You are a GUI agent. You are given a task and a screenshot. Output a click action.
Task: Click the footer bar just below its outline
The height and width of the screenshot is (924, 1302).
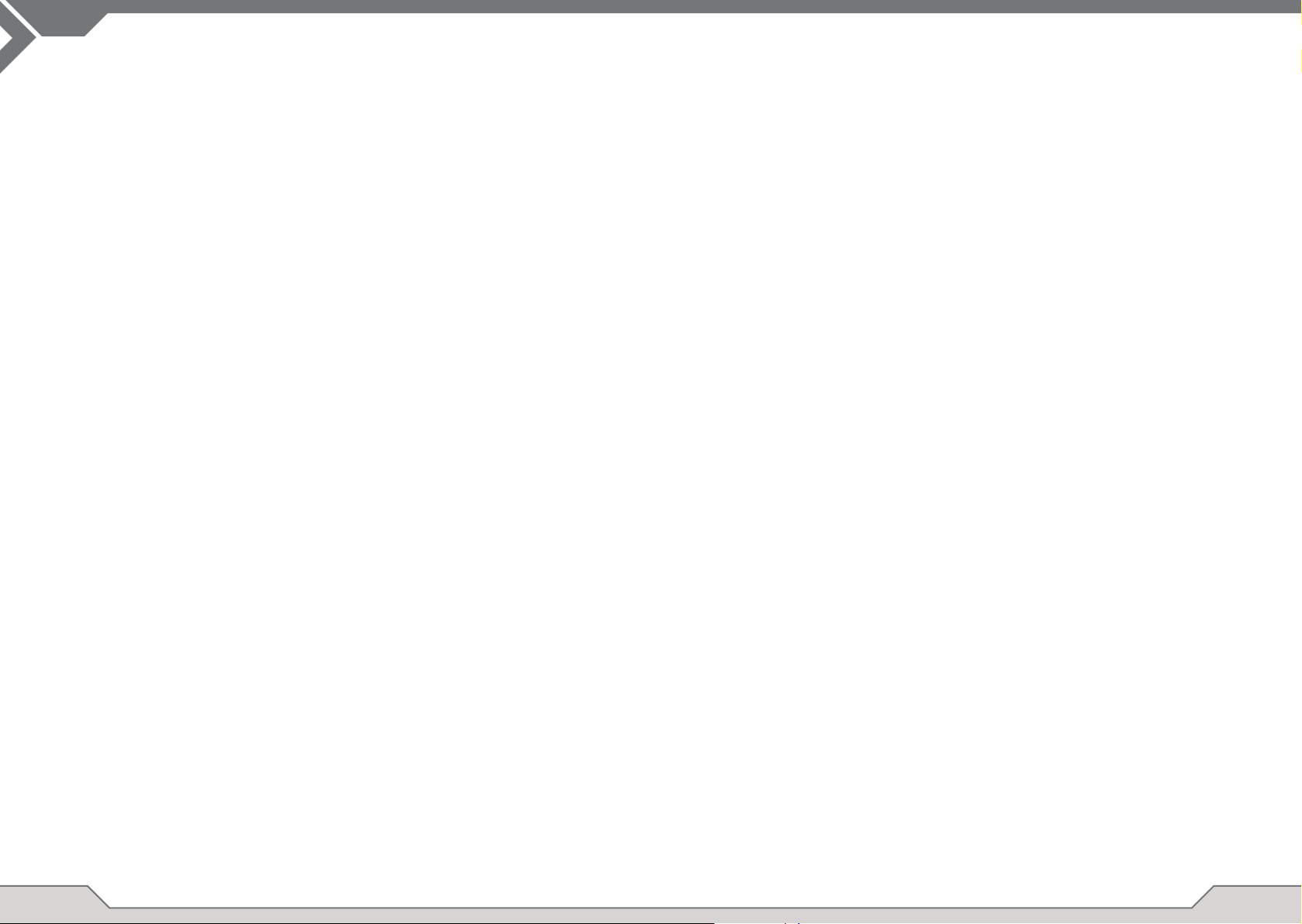click(651, 912)
